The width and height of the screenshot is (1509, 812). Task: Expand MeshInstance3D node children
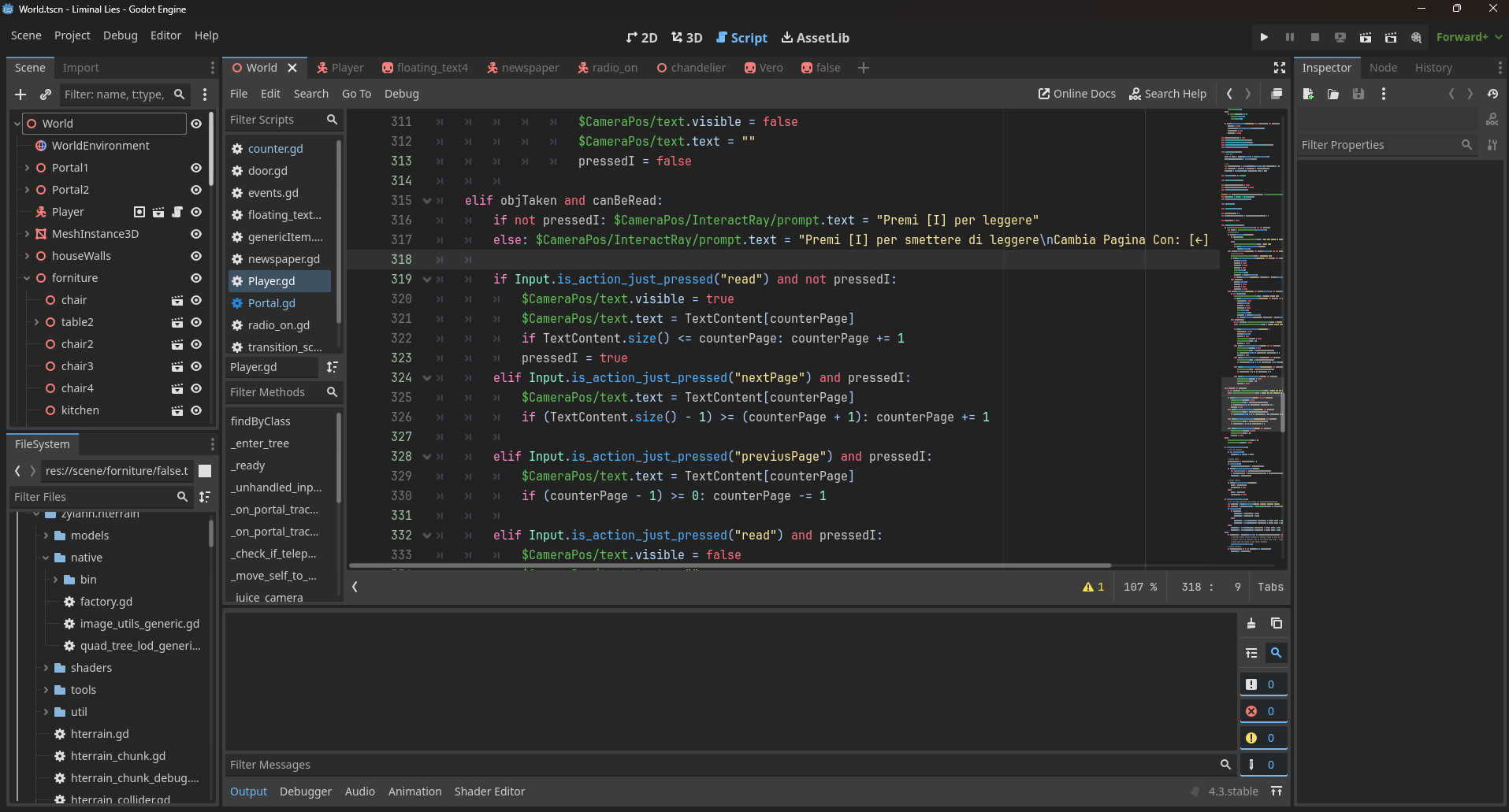27,234
